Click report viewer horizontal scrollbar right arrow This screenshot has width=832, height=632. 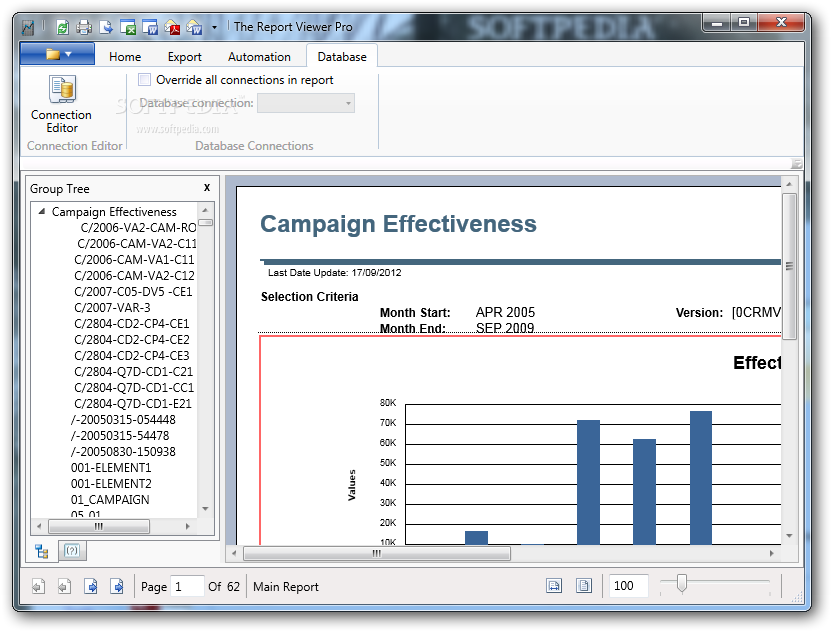click(x=772, y=553)
